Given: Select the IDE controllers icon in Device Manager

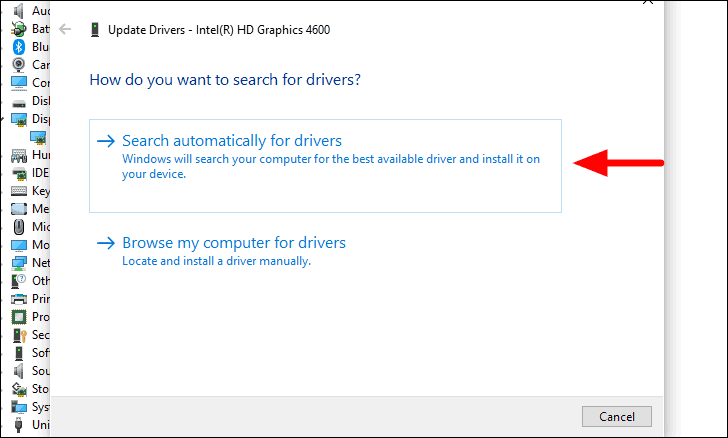Looking at the screenshot, I should coord(19,173).
